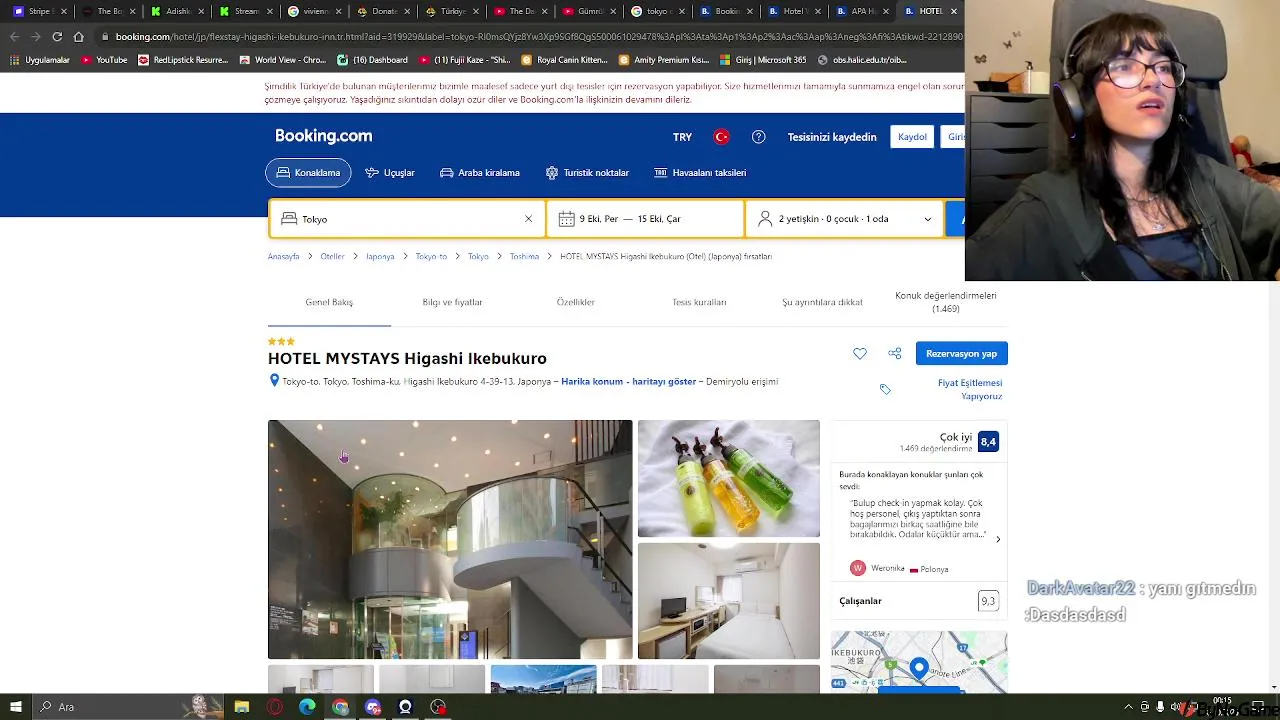Show the next guest review with the arrow
The image size is (1280, 720).
997,540
